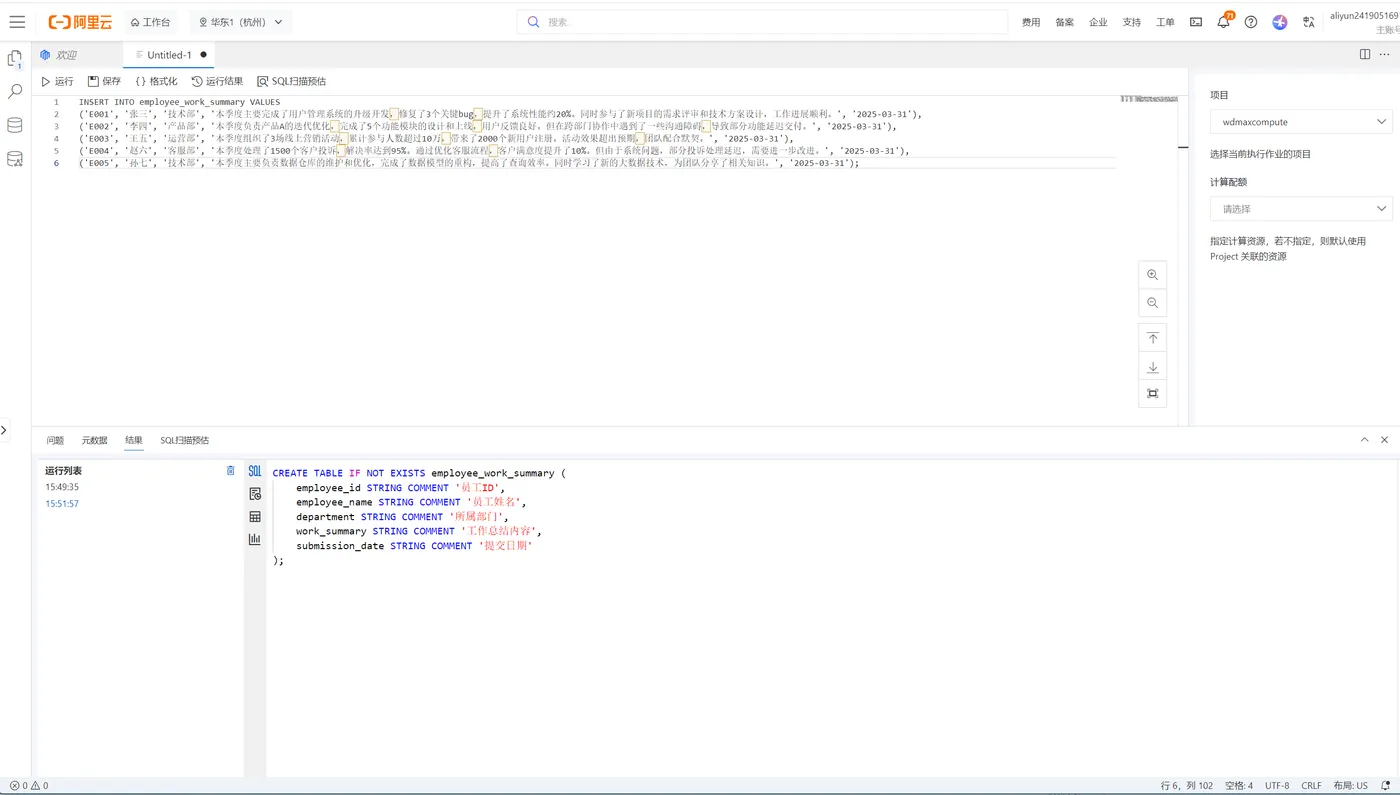1400x795 pixels.
Task: Switch language with the translate icon
Action: click(1308, 22)
